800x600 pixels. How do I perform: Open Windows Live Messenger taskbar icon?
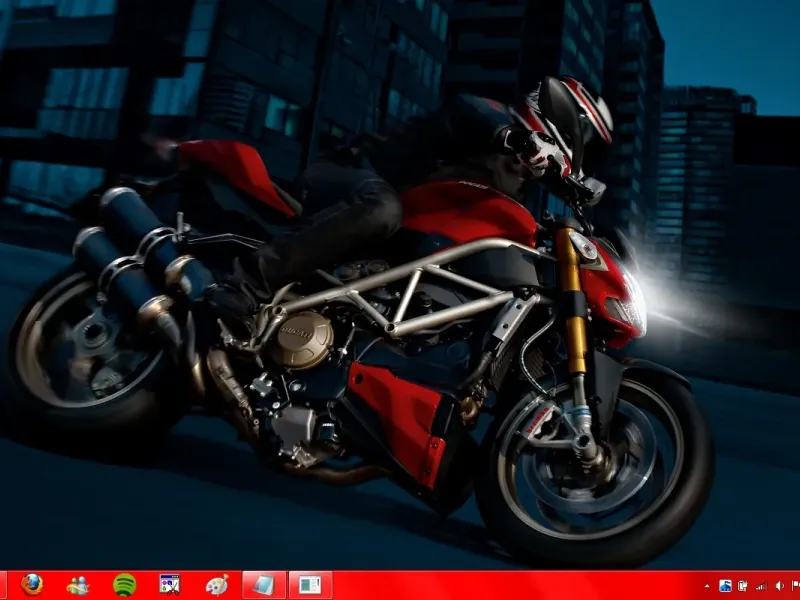[x=78, y=585]
